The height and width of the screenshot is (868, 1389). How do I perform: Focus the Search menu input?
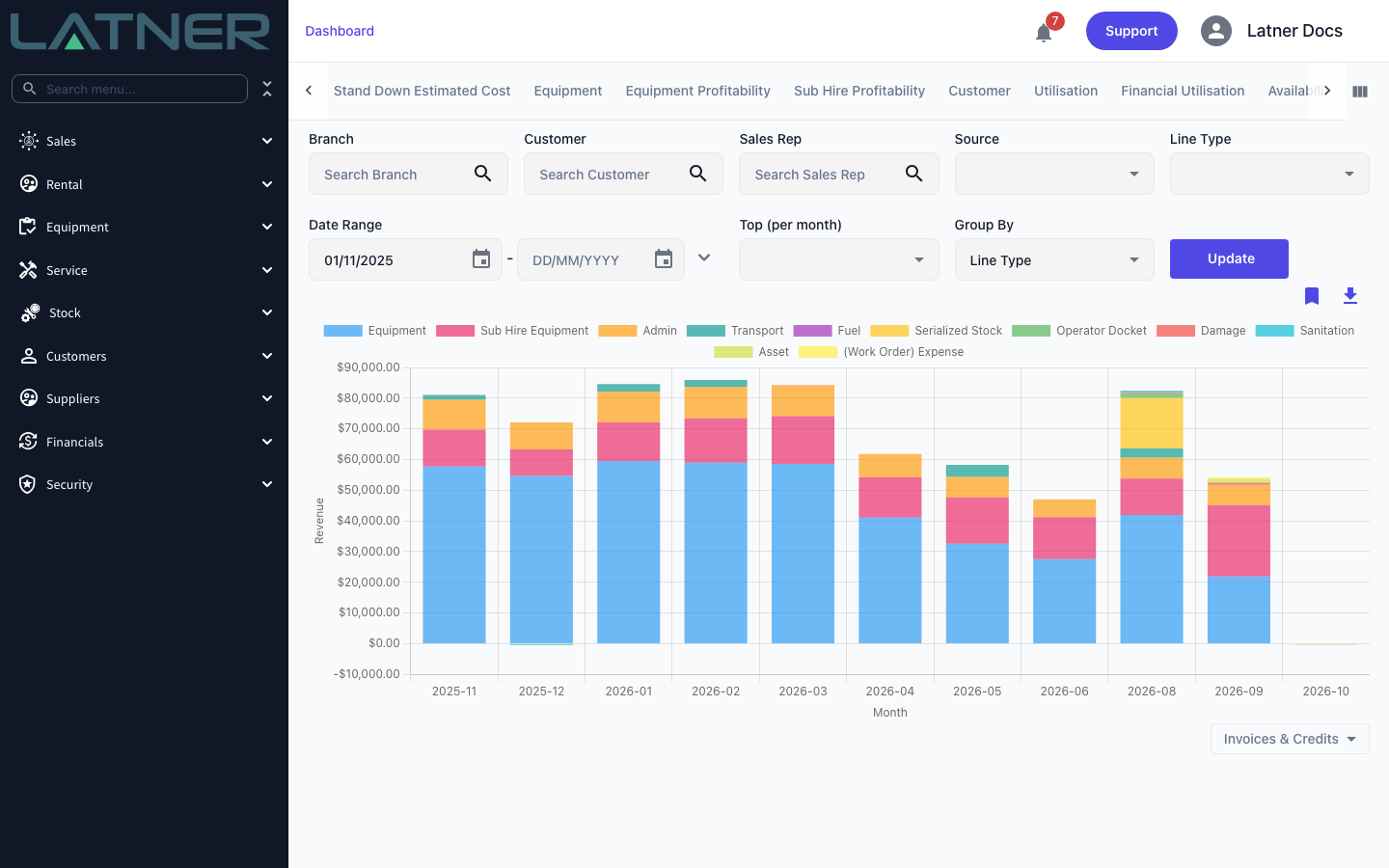(129, 89)
